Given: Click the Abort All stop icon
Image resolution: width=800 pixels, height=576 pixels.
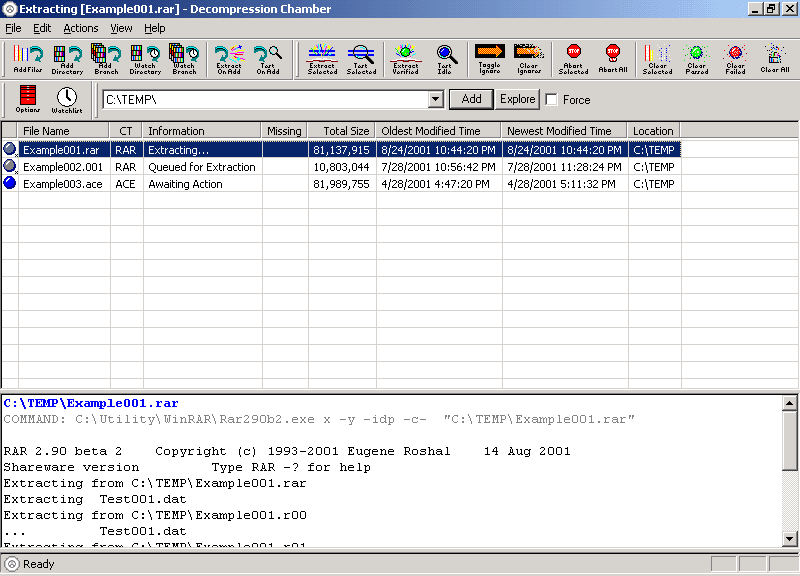Looking at the screenshot, I should click(x=613, y=59).
